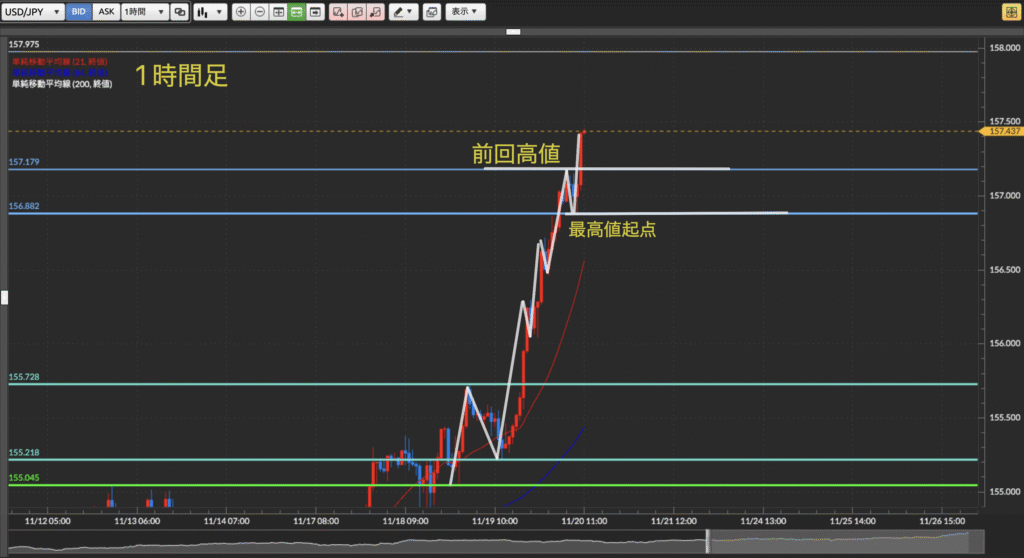Open the 表示 display menu
The height and width of the screenshot is (558, 1024).
point(464,12)
